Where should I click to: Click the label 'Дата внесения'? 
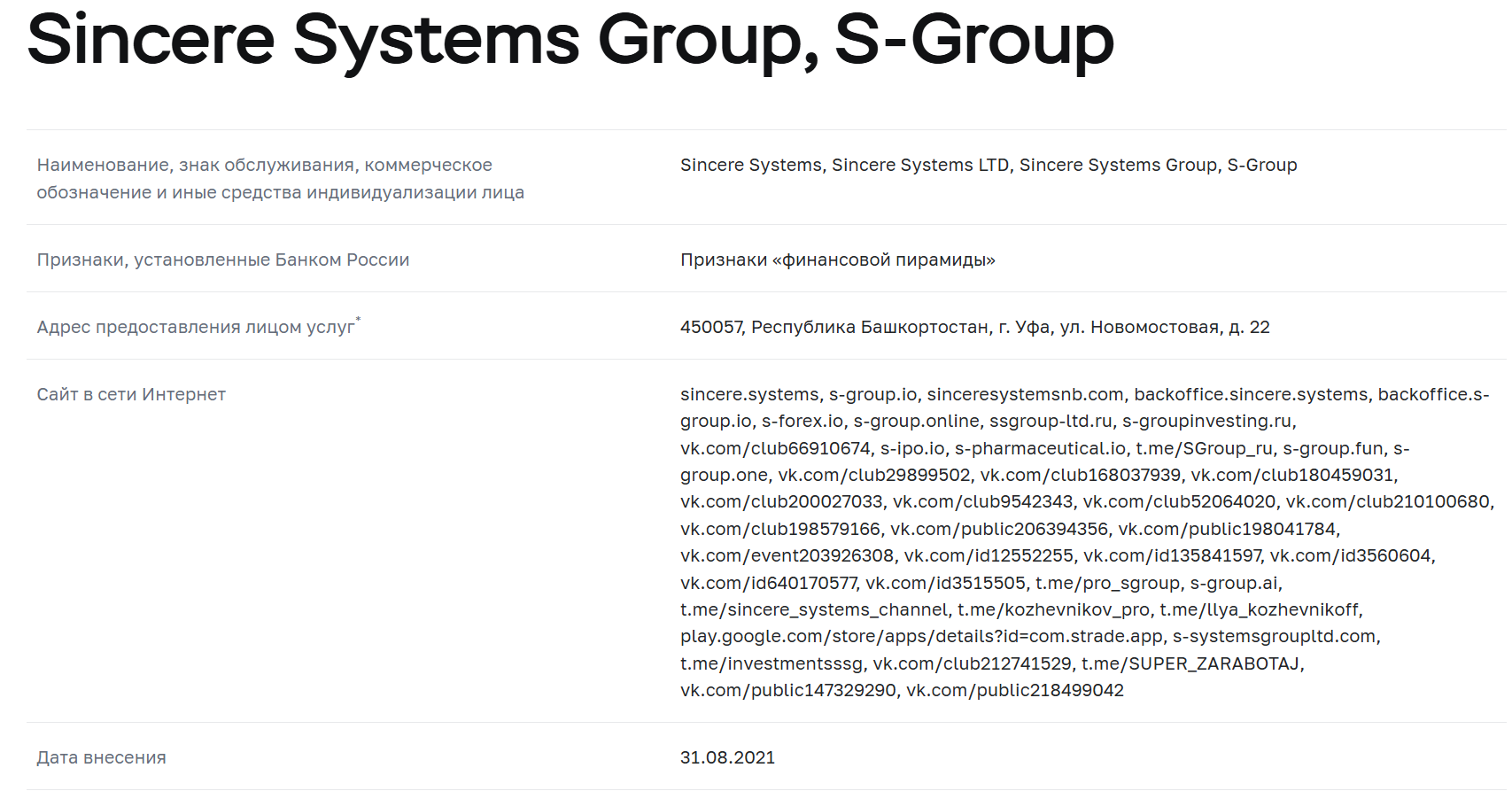pos(101,757)
